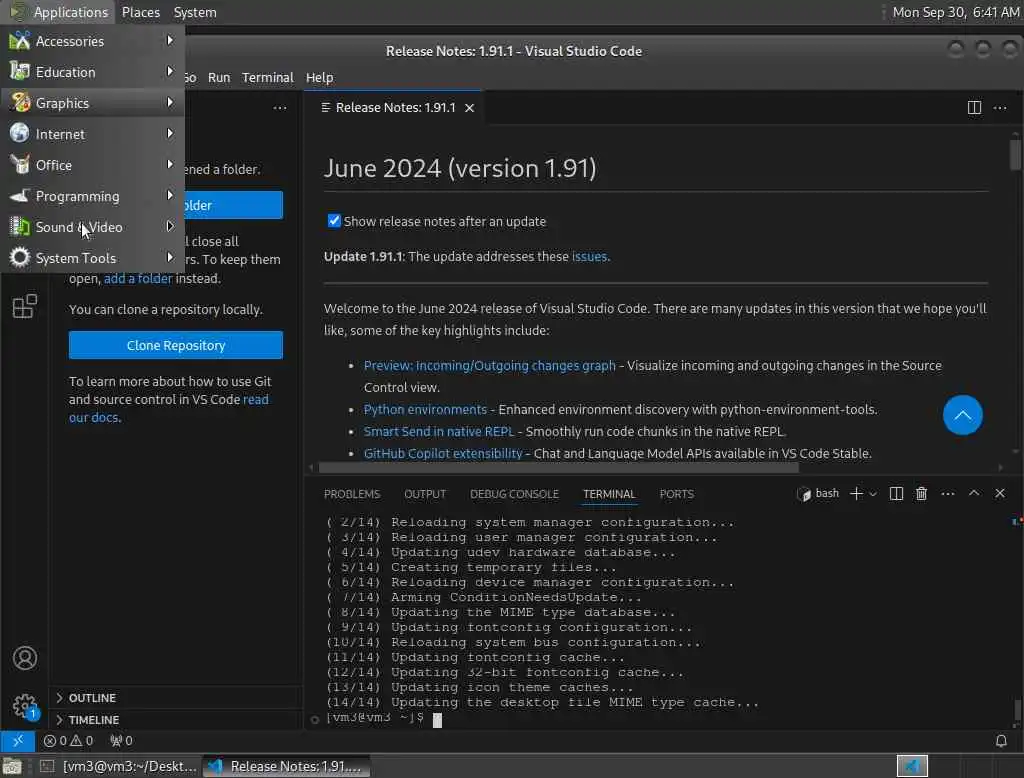Click the Clone Repository button
This screenshot has height=778, width=1024.
pos(176,345)
